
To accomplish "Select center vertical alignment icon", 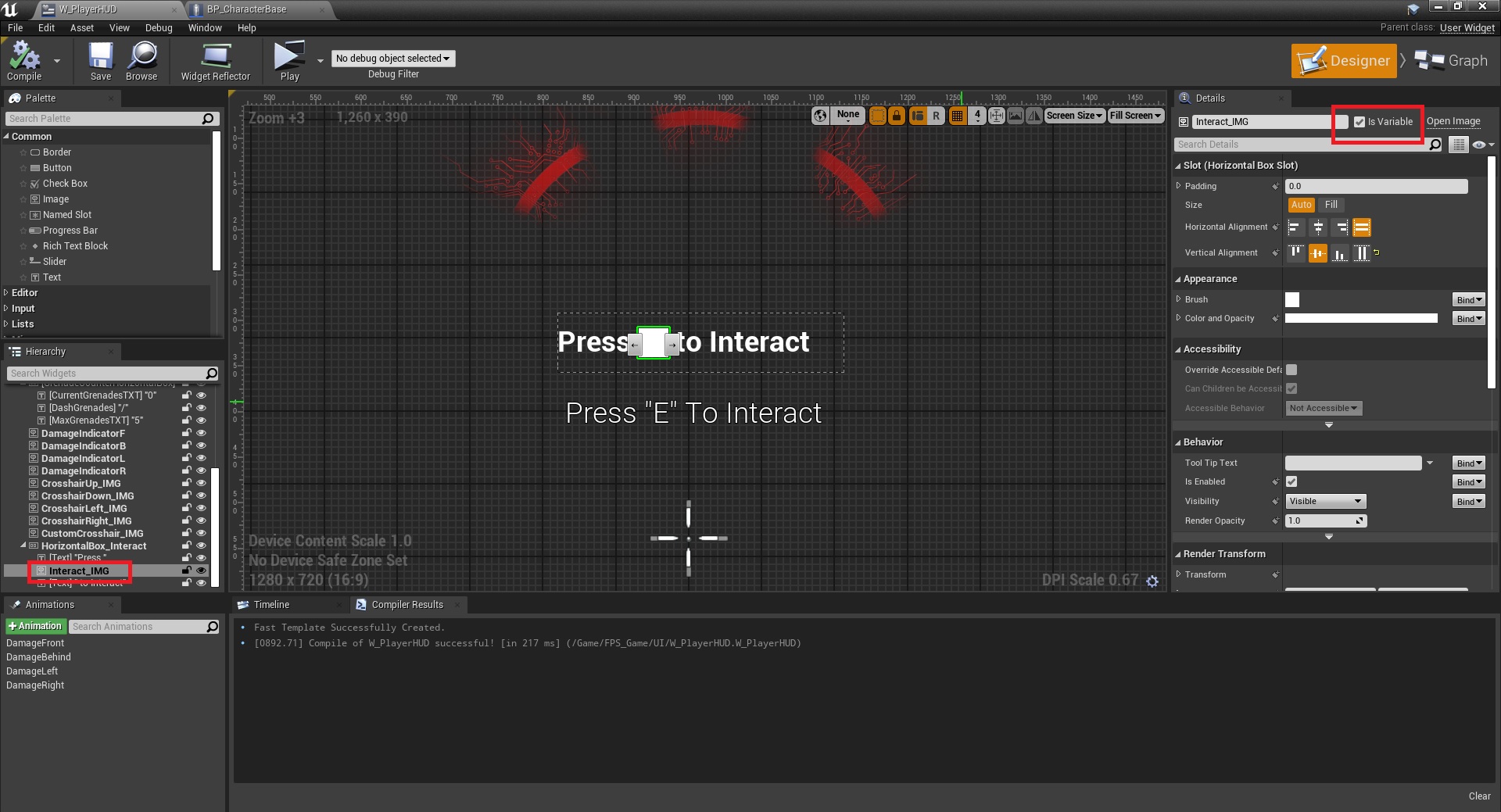I will coord(1318,253).
